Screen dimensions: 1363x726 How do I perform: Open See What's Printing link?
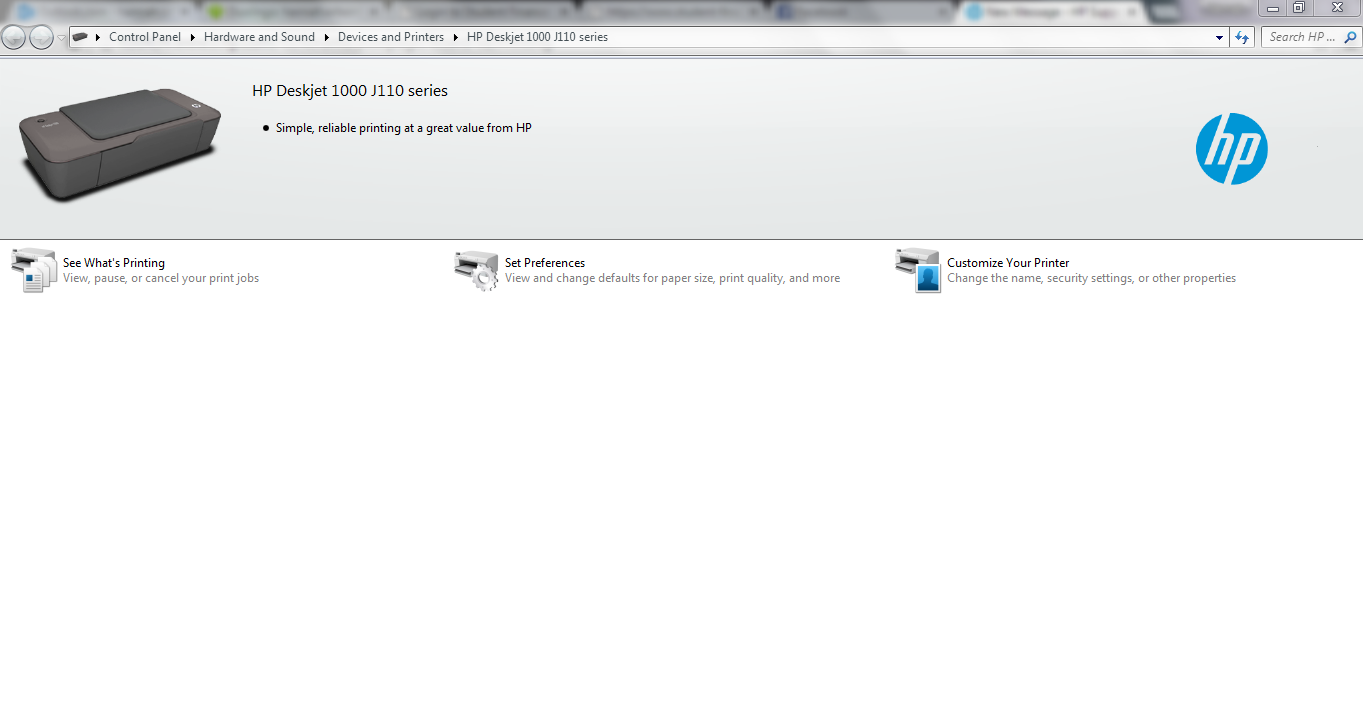coord(114,263)
